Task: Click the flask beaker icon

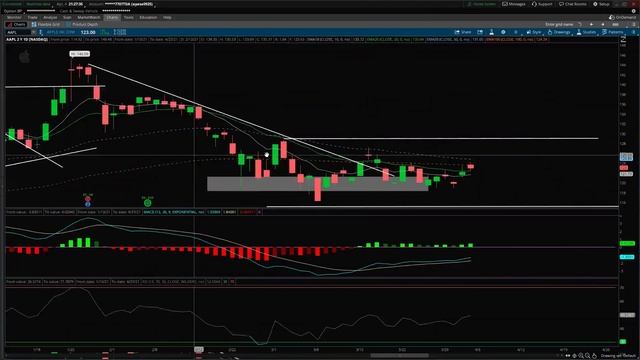Action: click(491, 32)
